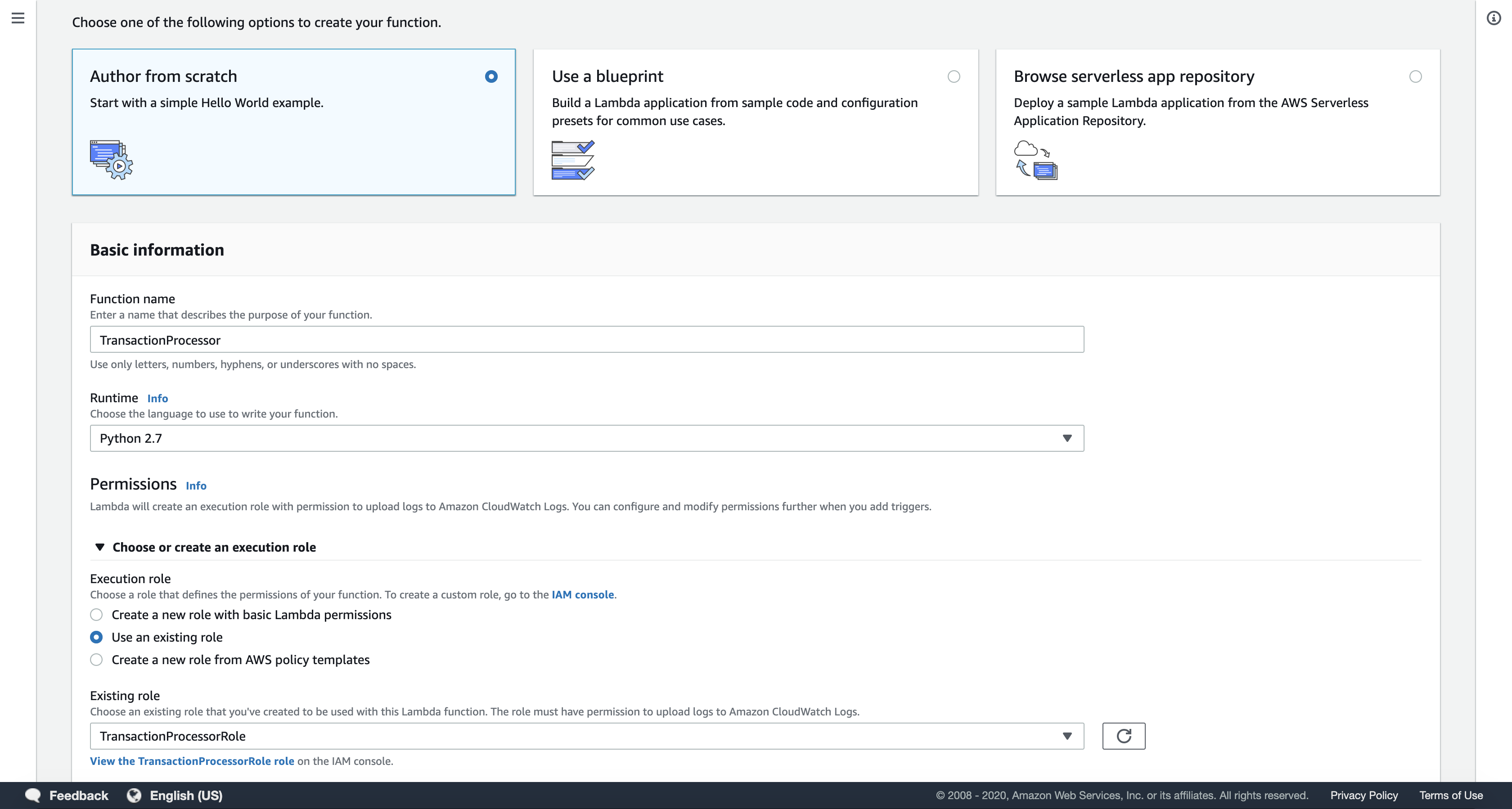Open the Existing role dropdown
Image resolution: width=1512 pixels, height=809 pixels.
(586, 736)
